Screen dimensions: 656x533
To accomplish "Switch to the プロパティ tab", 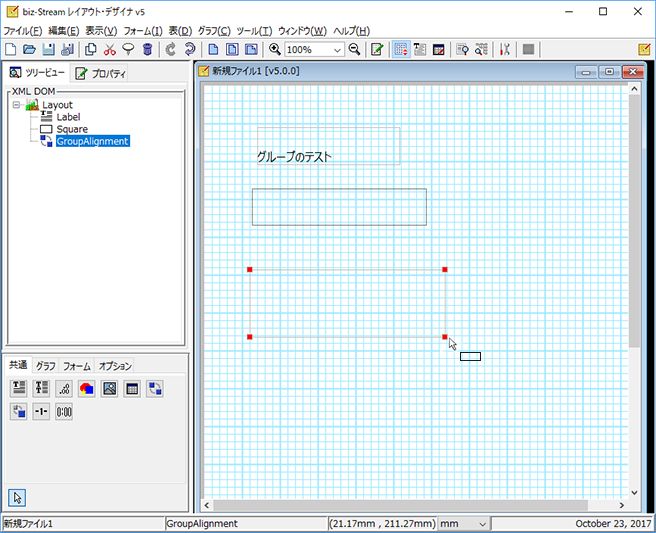I will (100, 73).
